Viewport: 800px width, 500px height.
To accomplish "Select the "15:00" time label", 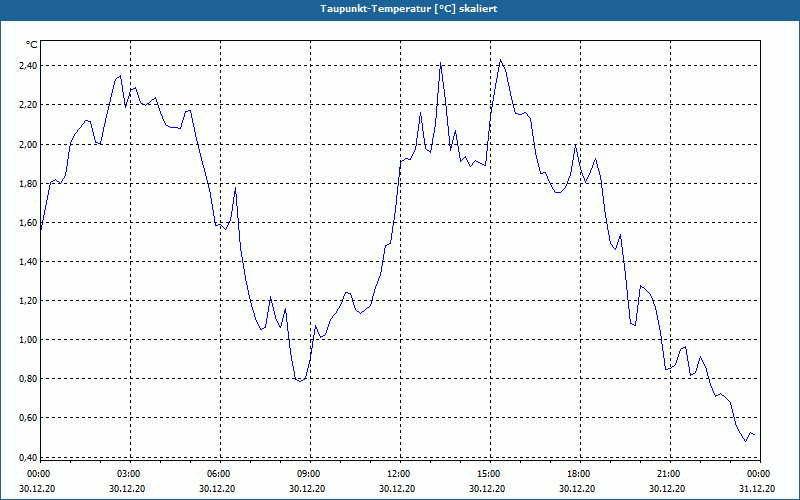I will (488, 474).
